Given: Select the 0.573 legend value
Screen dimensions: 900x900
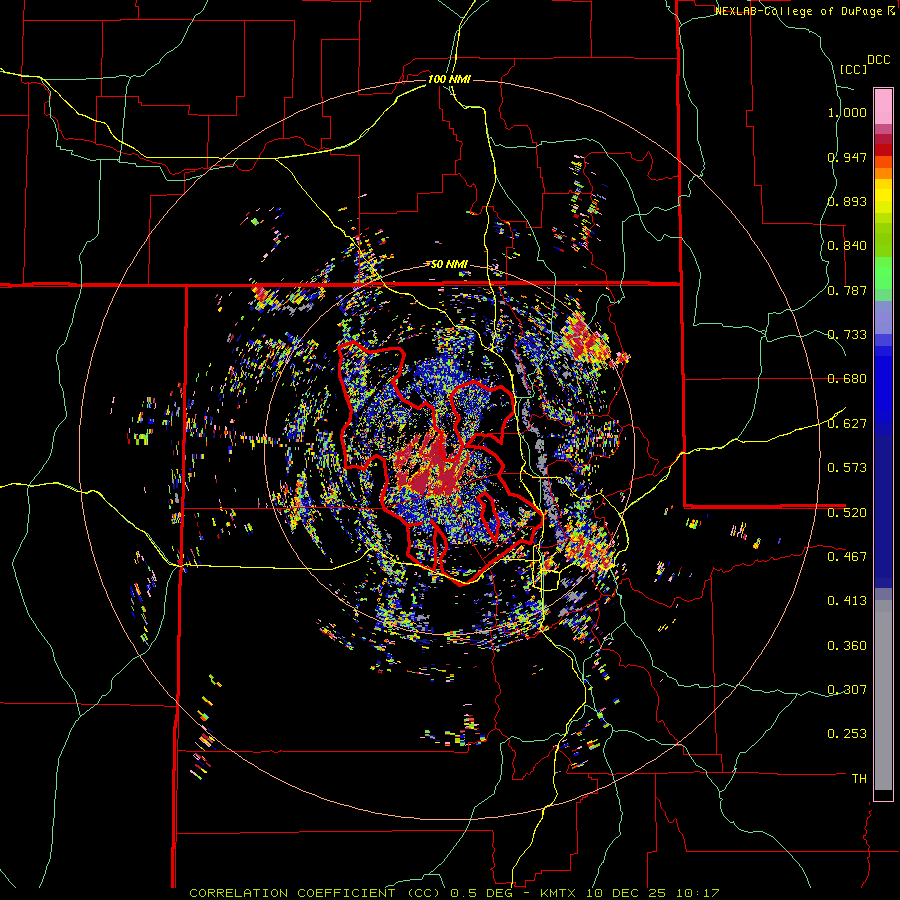Looking at the screenshot, I should (x=847, y=468).
